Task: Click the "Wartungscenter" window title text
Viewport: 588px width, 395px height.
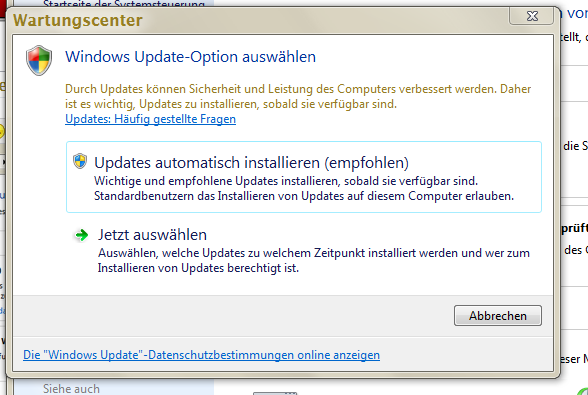Action: (78, 20)
